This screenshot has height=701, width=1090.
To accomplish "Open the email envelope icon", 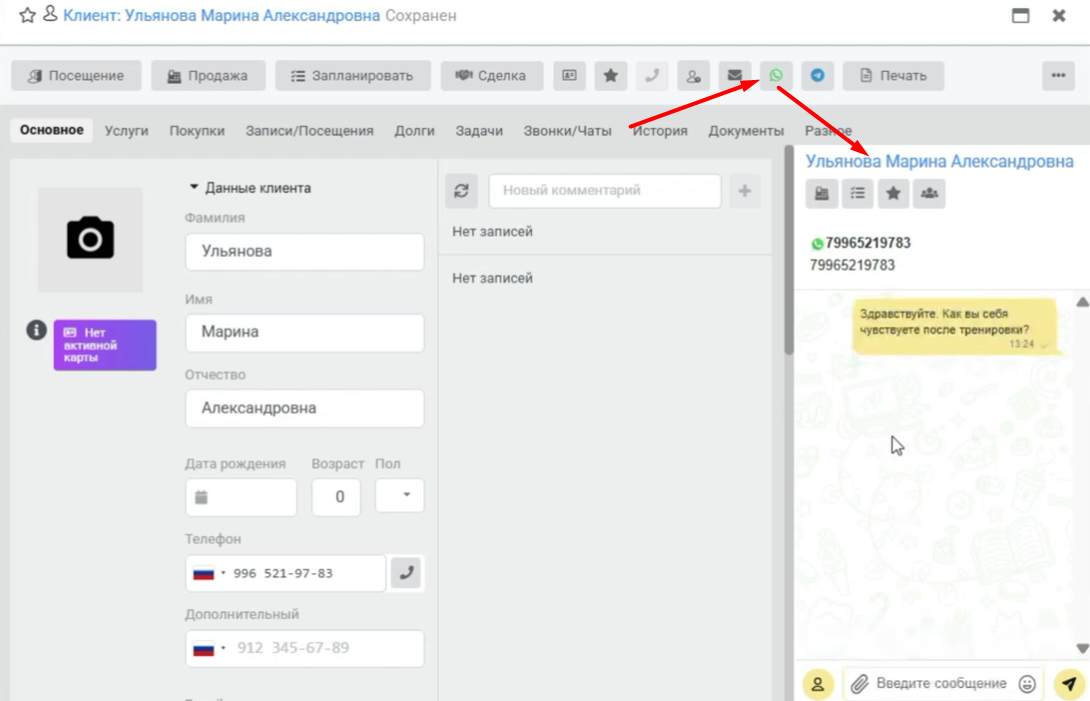I will (735, 76).
